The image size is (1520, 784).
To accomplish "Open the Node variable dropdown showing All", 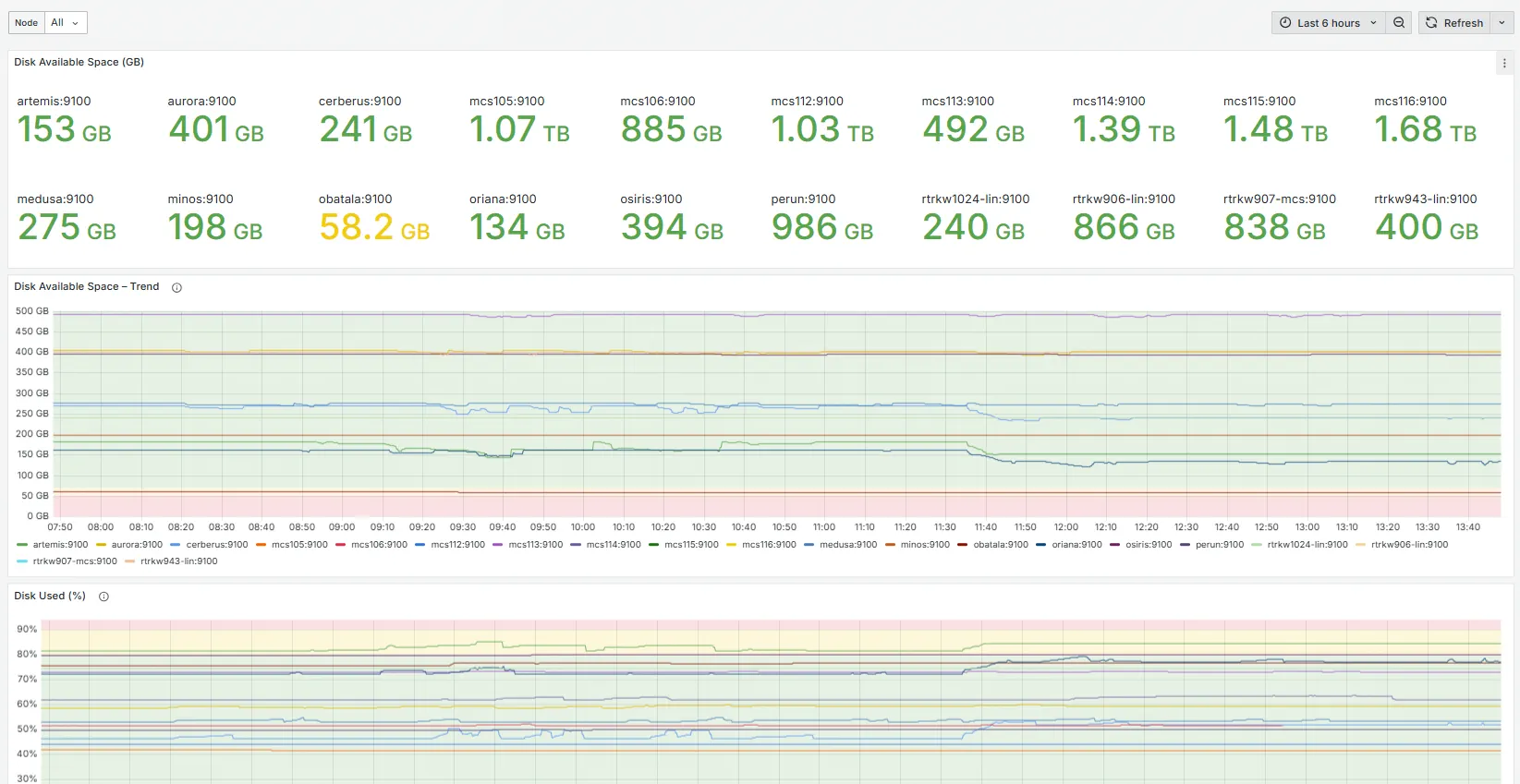I will coord(66,23).
